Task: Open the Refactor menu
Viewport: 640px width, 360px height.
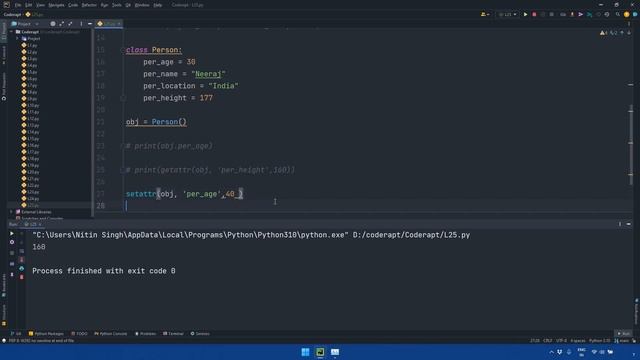Action: tap(89, 5)
